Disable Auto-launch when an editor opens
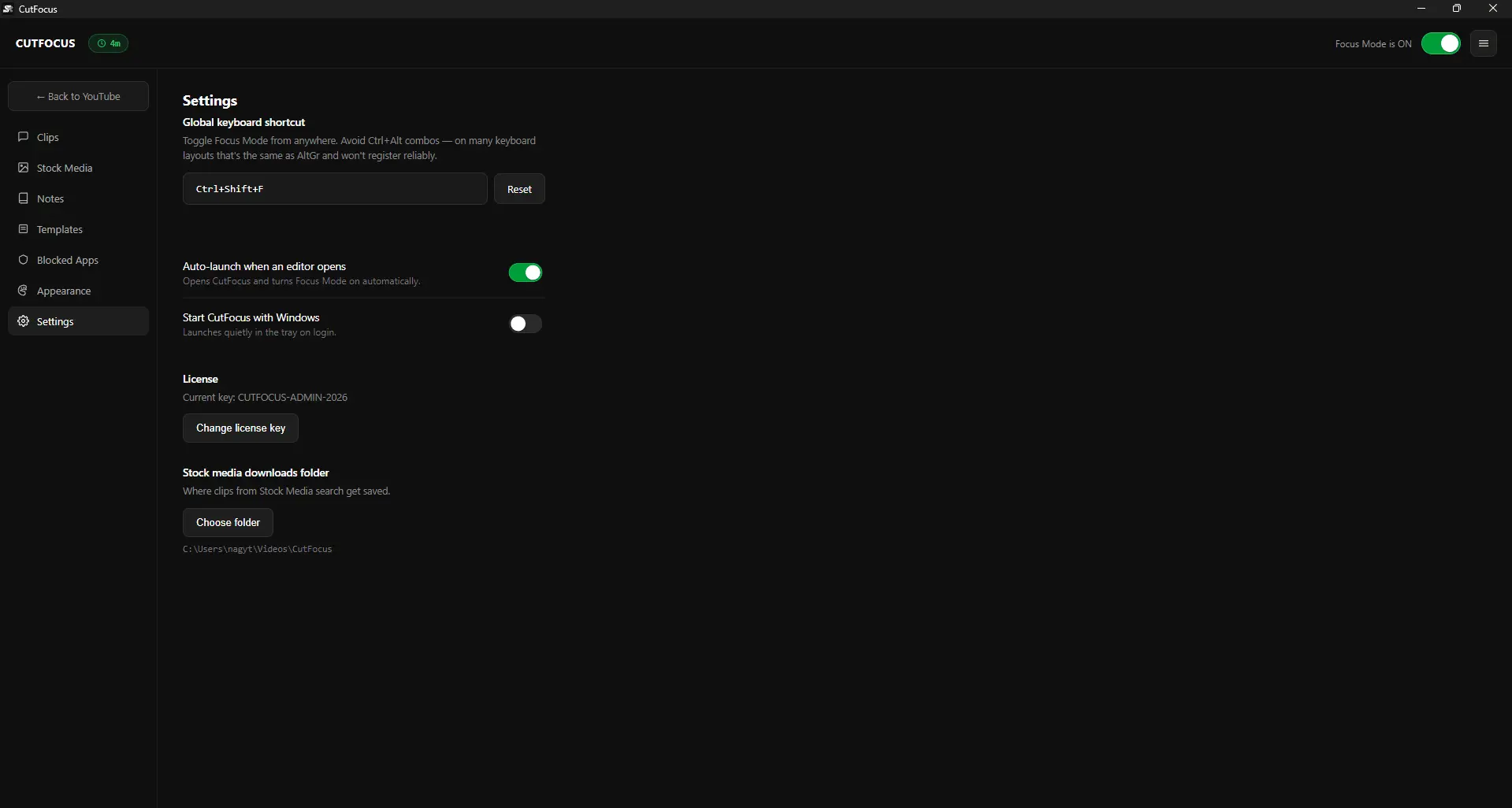 (x=525, y=272)
